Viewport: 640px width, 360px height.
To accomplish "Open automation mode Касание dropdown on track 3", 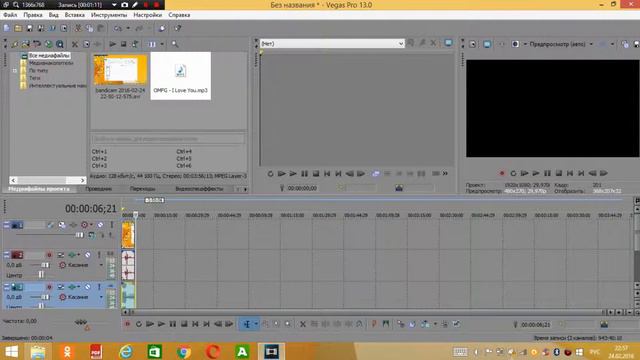I will tap(101, 297).
